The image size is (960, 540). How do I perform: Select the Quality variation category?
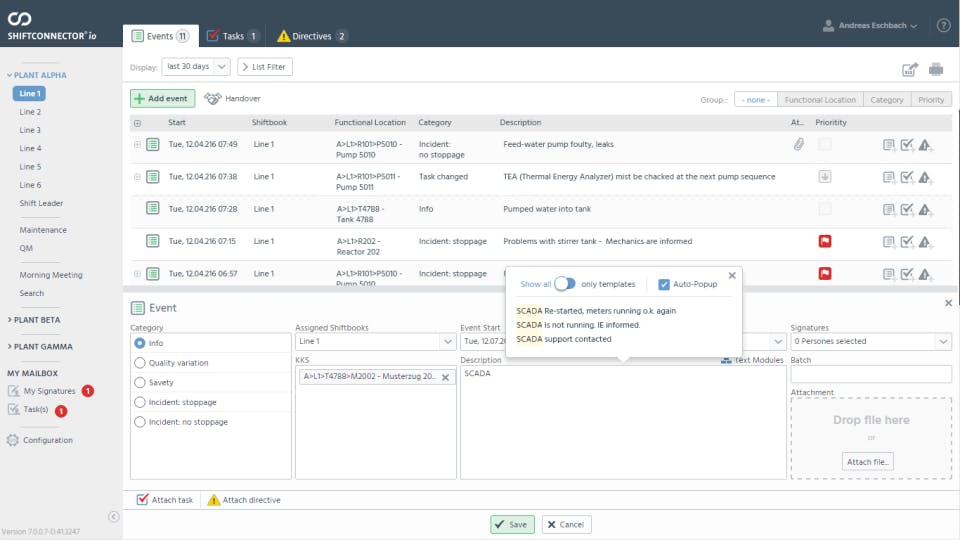[x=140, y=363]
